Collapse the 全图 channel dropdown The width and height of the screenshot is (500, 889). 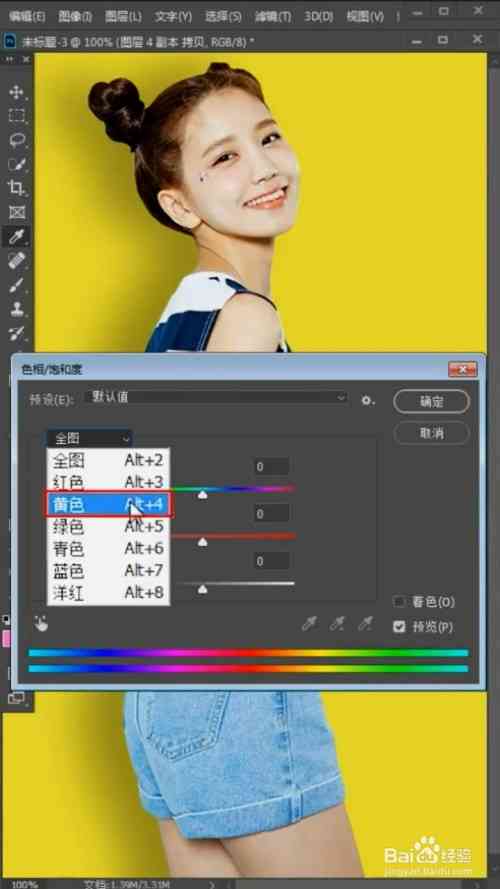tap(89, 438)
